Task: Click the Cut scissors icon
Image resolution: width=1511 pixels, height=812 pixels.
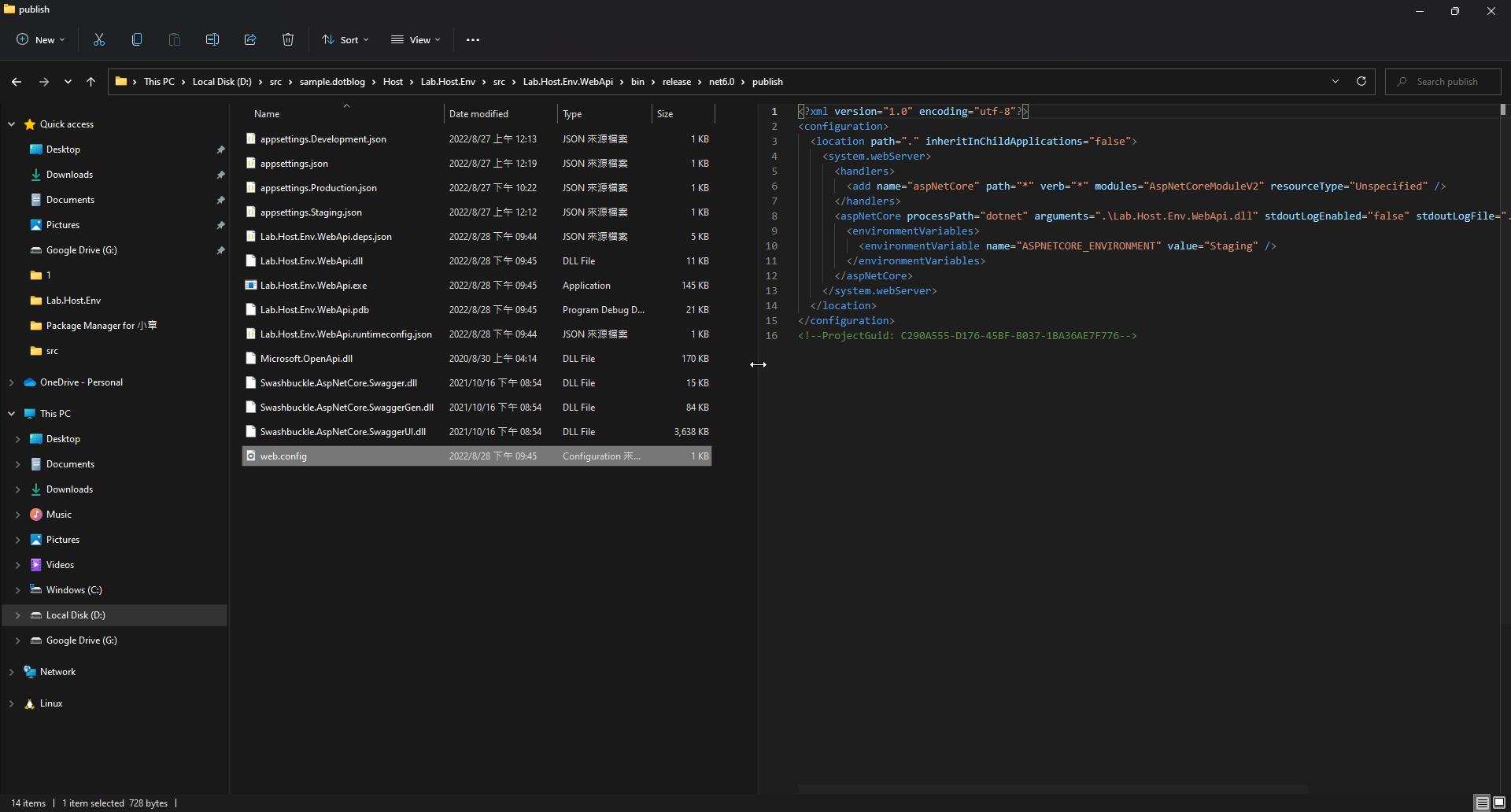Action: (x=99, y=39)
